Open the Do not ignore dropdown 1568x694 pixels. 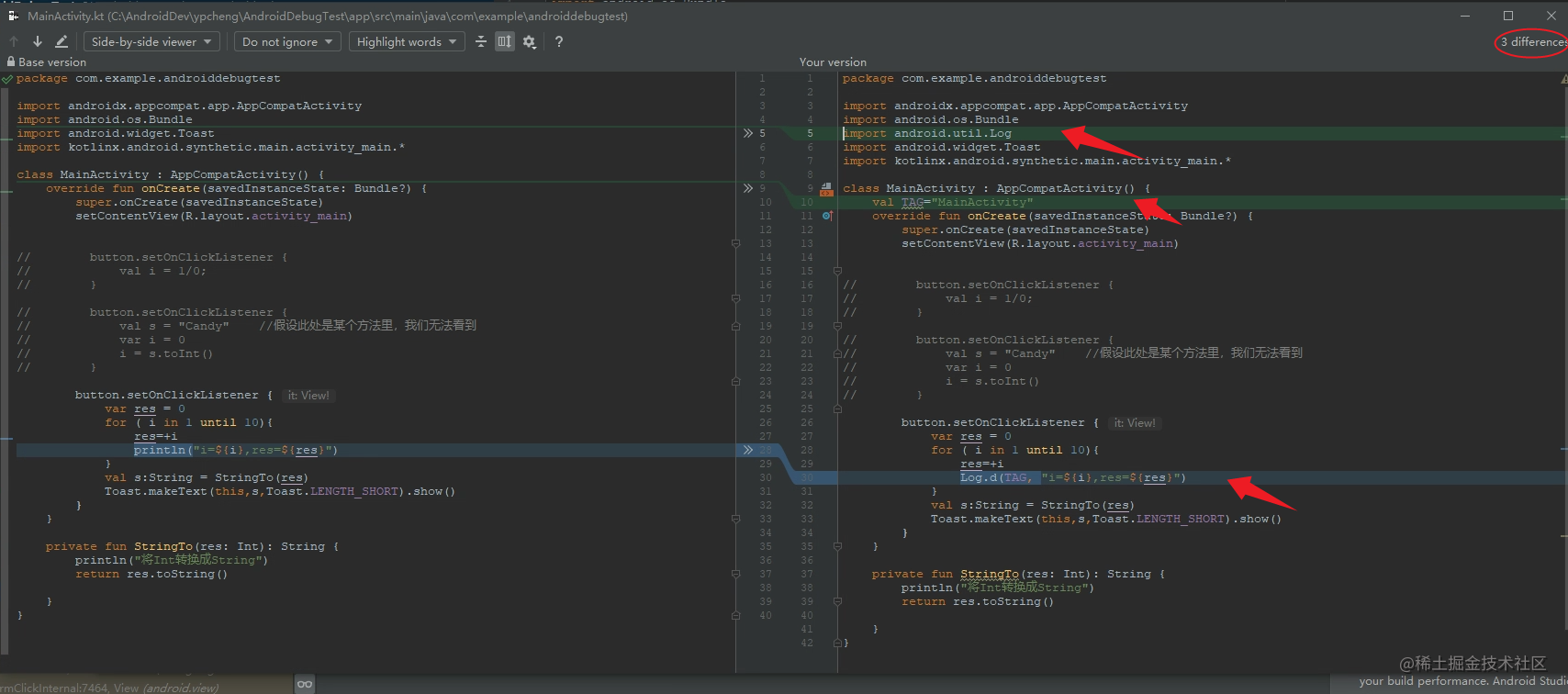287,41
